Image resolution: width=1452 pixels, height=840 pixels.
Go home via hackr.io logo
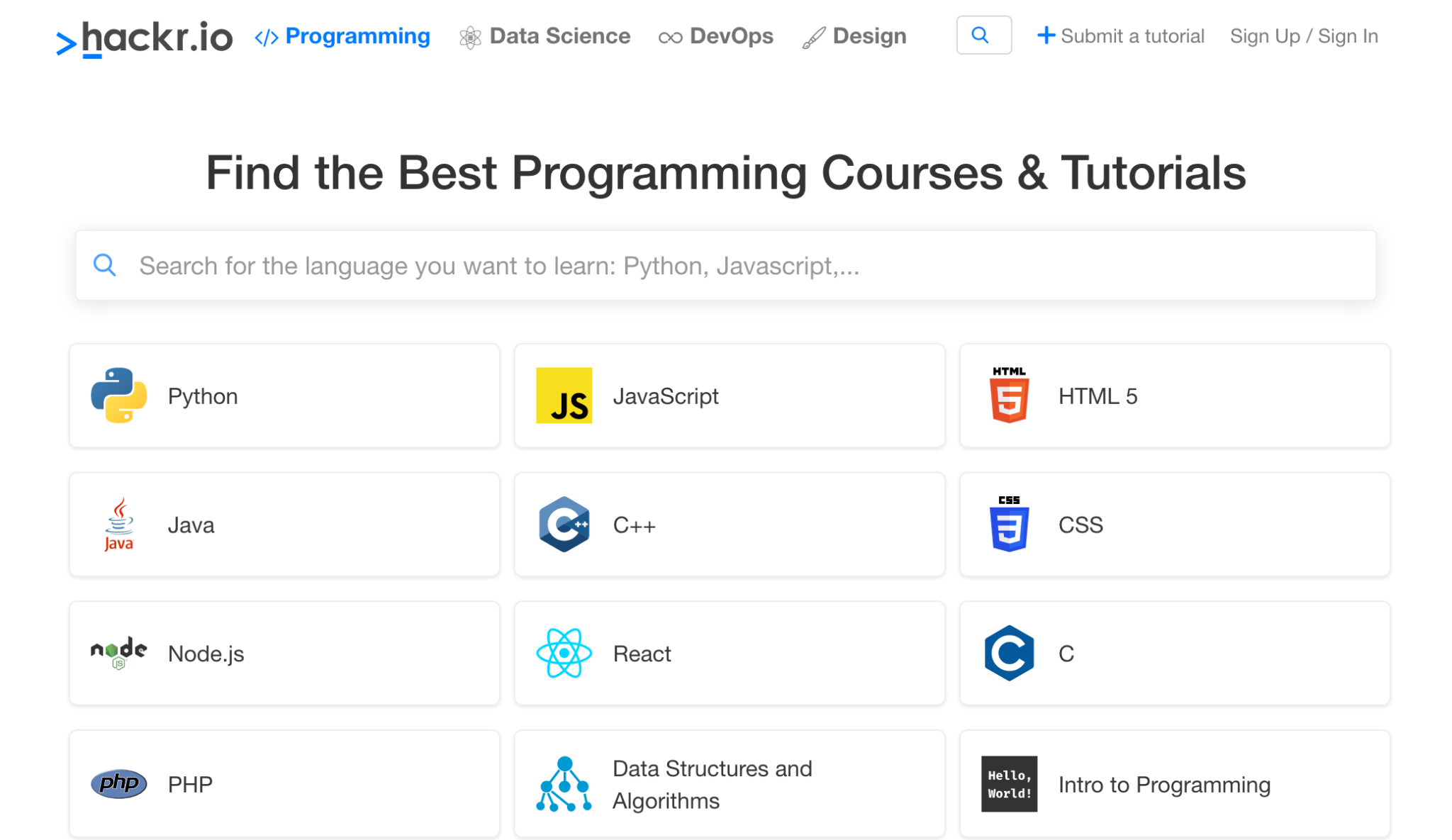pyautogui.click(x=145, y=38)
